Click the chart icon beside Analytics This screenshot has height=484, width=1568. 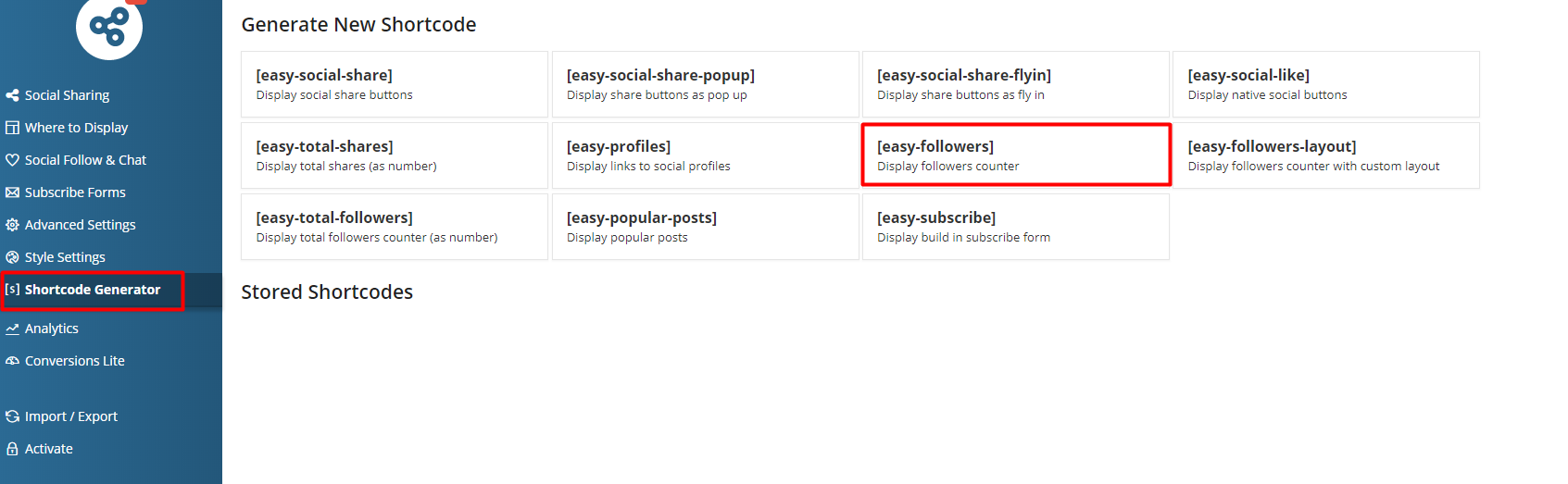(x=12, y=329)
